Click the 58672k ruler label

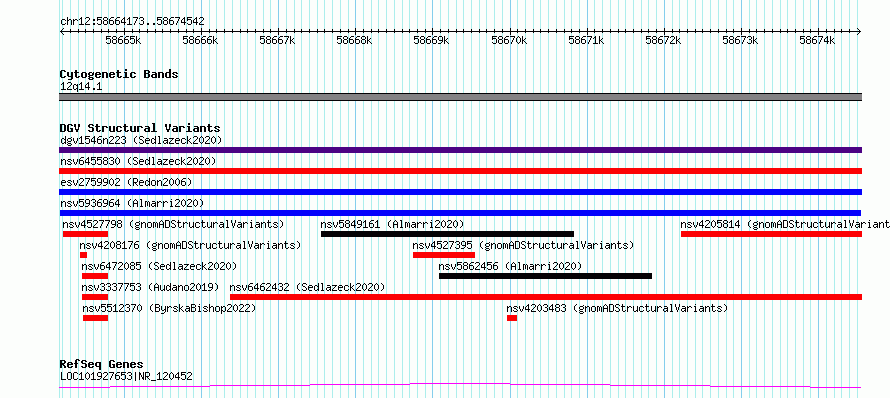click(664, 40)
